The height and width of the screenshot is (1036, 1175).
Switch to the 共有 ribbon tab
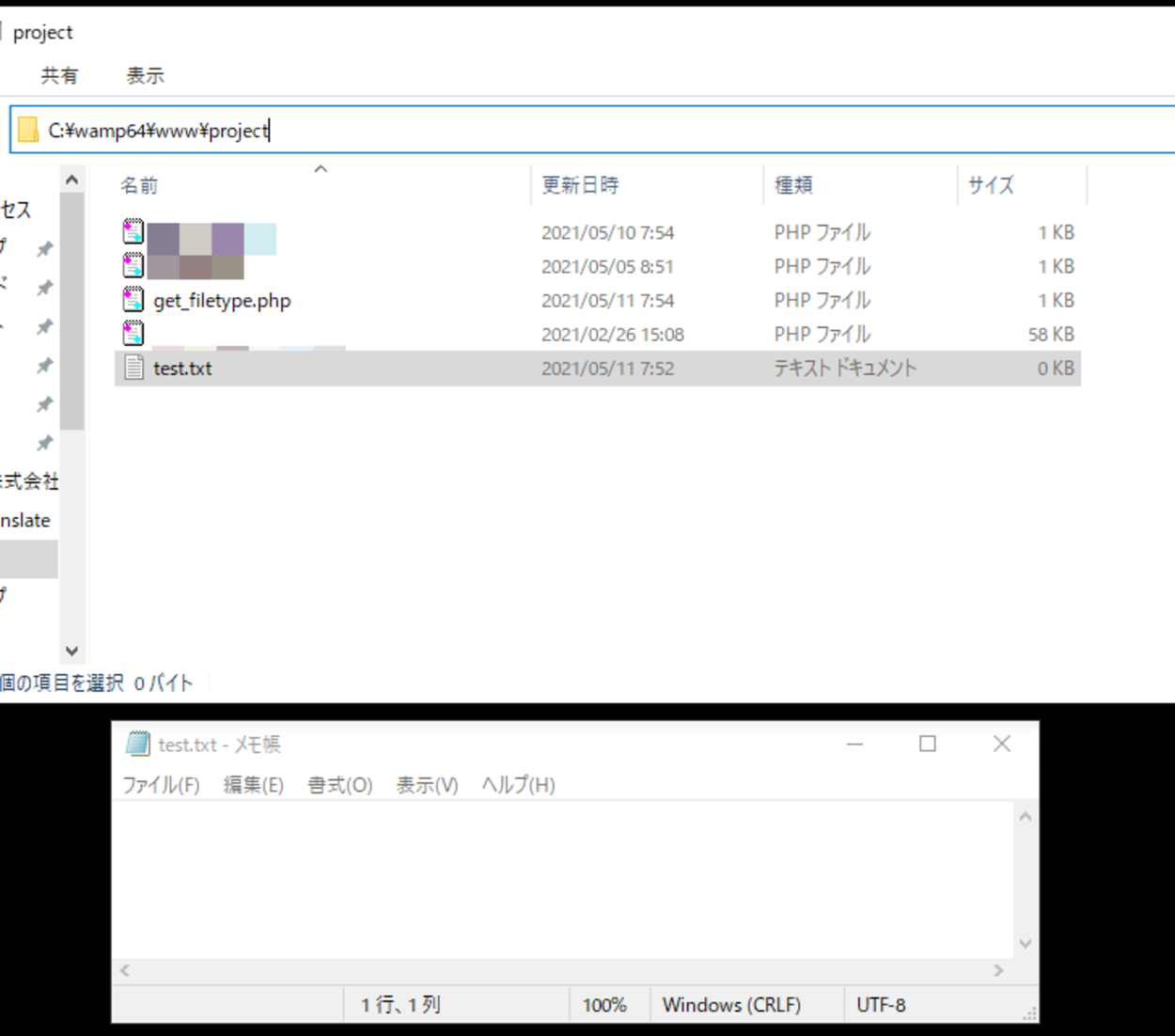[x=60, y=75]
